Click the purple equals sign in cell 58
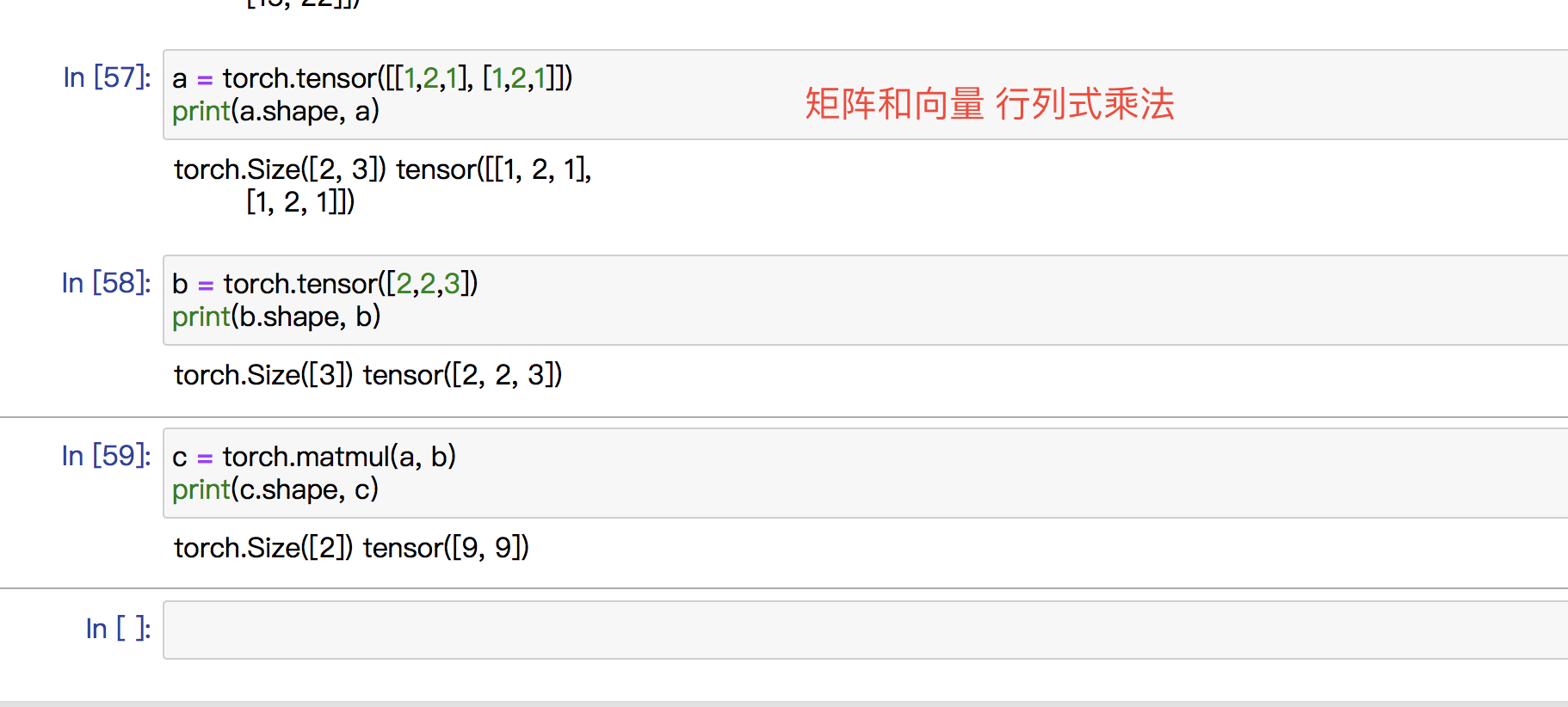Screen dimensions: 1568x707 click(205, 286)
